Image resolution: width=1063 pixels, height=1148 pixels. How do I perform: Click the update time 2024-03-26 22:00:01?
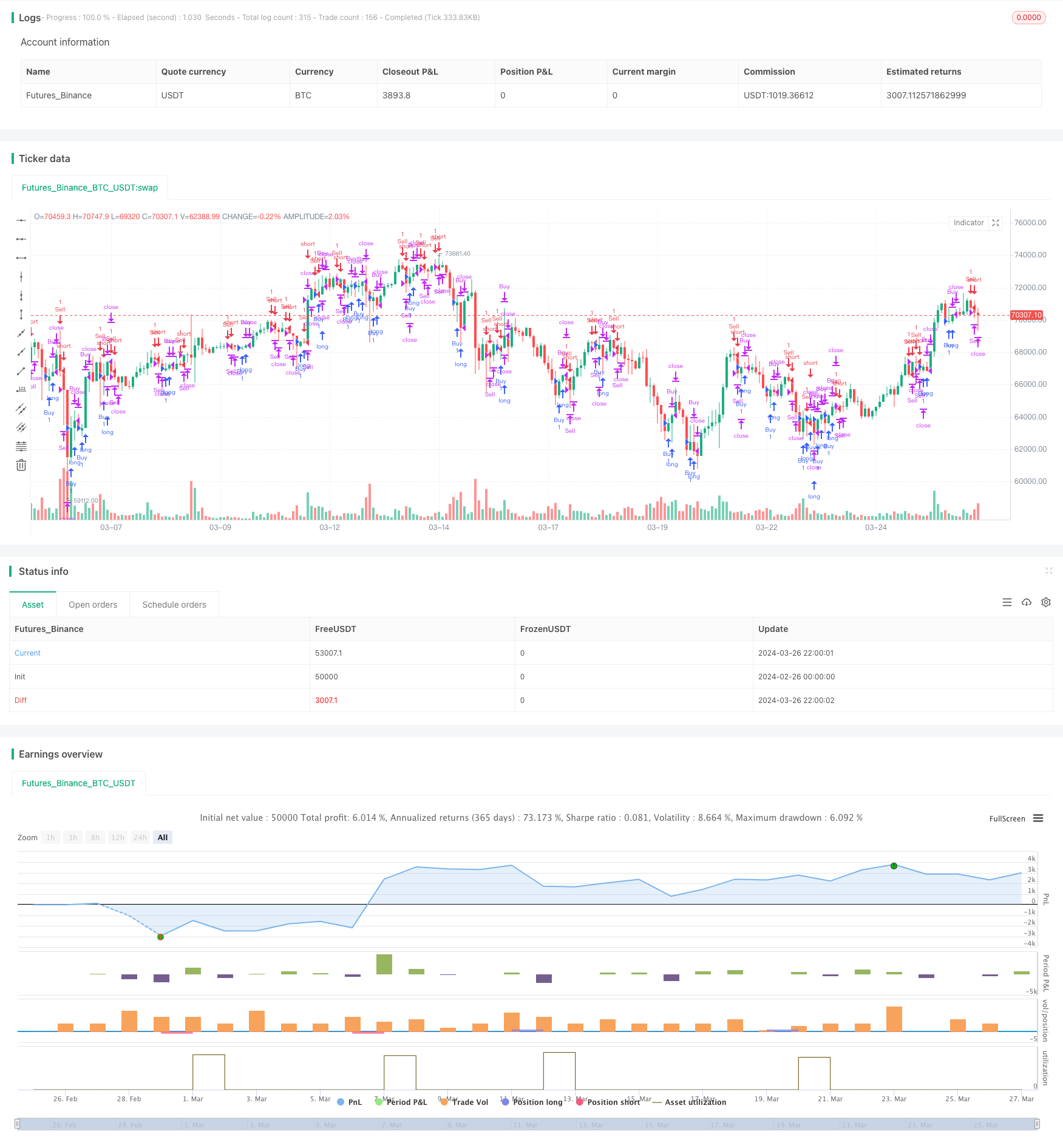tap(796, 653)
